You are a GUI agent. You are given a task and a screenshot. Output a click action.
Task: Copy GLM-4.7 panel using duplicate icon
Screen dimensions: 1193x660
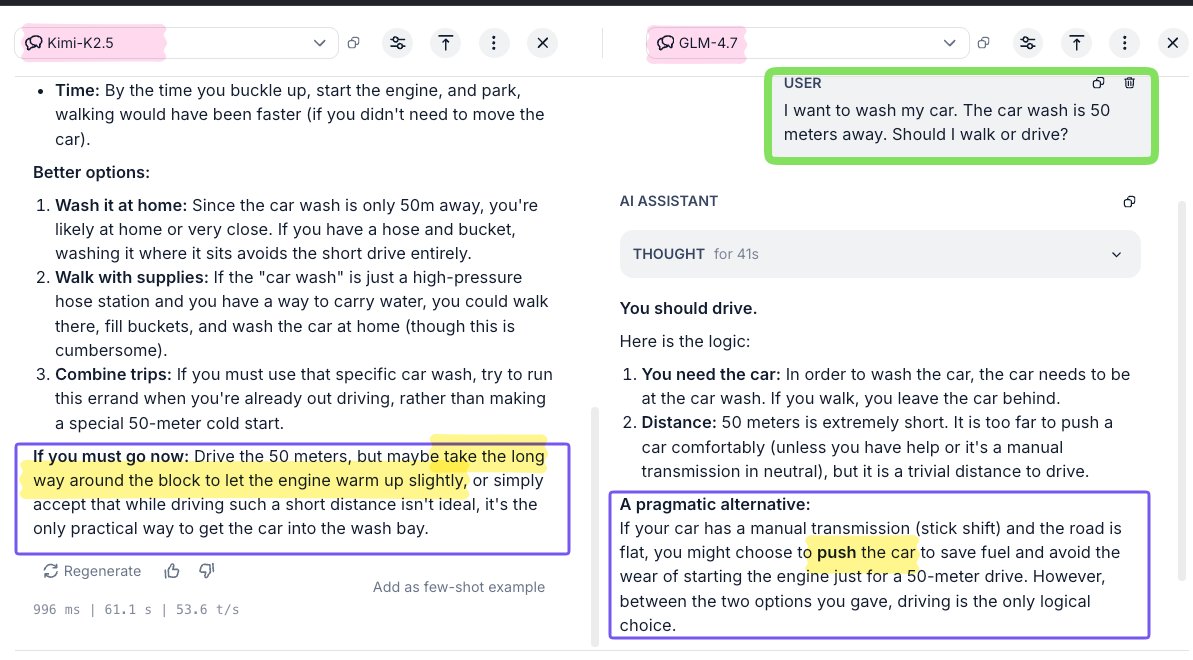[x=983, y=43]
